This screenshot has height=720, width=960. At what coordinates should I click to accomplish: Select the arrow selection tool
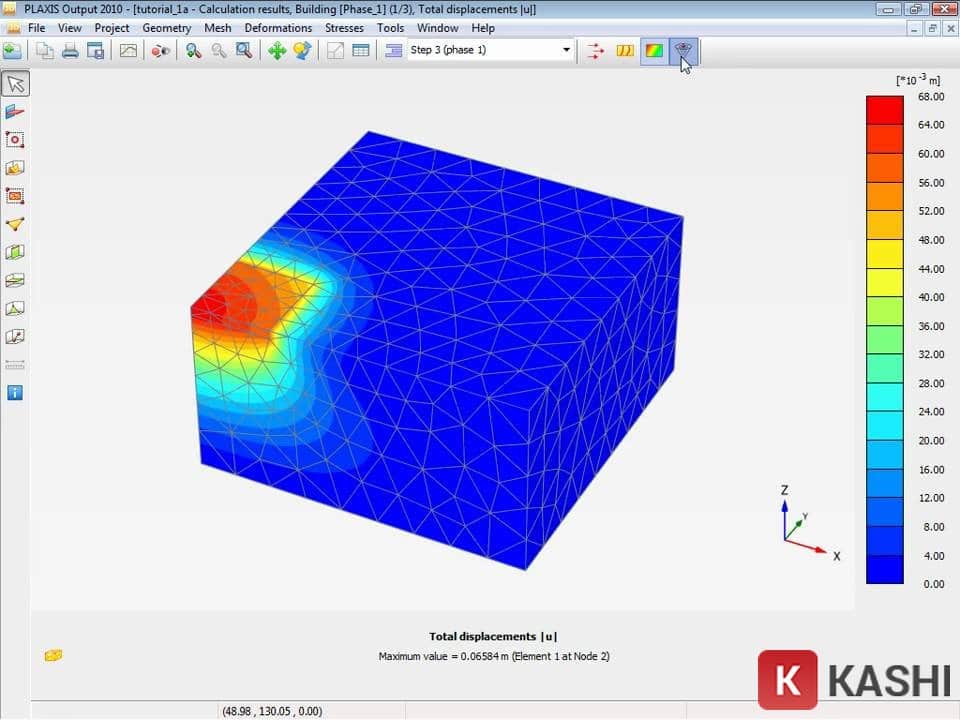coord(14,84)
